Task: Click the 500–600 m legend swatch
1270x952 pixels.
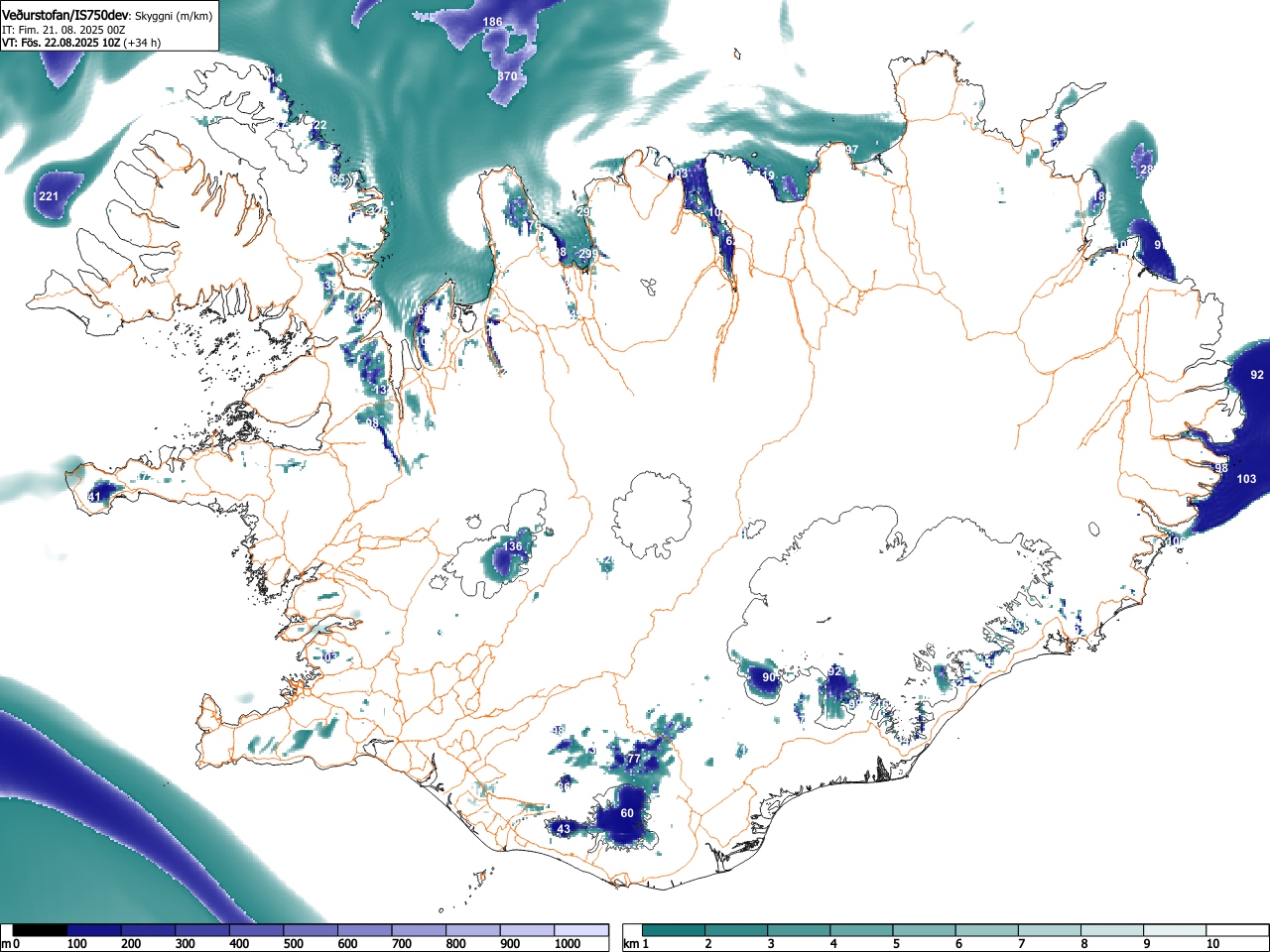Action: 311,930
